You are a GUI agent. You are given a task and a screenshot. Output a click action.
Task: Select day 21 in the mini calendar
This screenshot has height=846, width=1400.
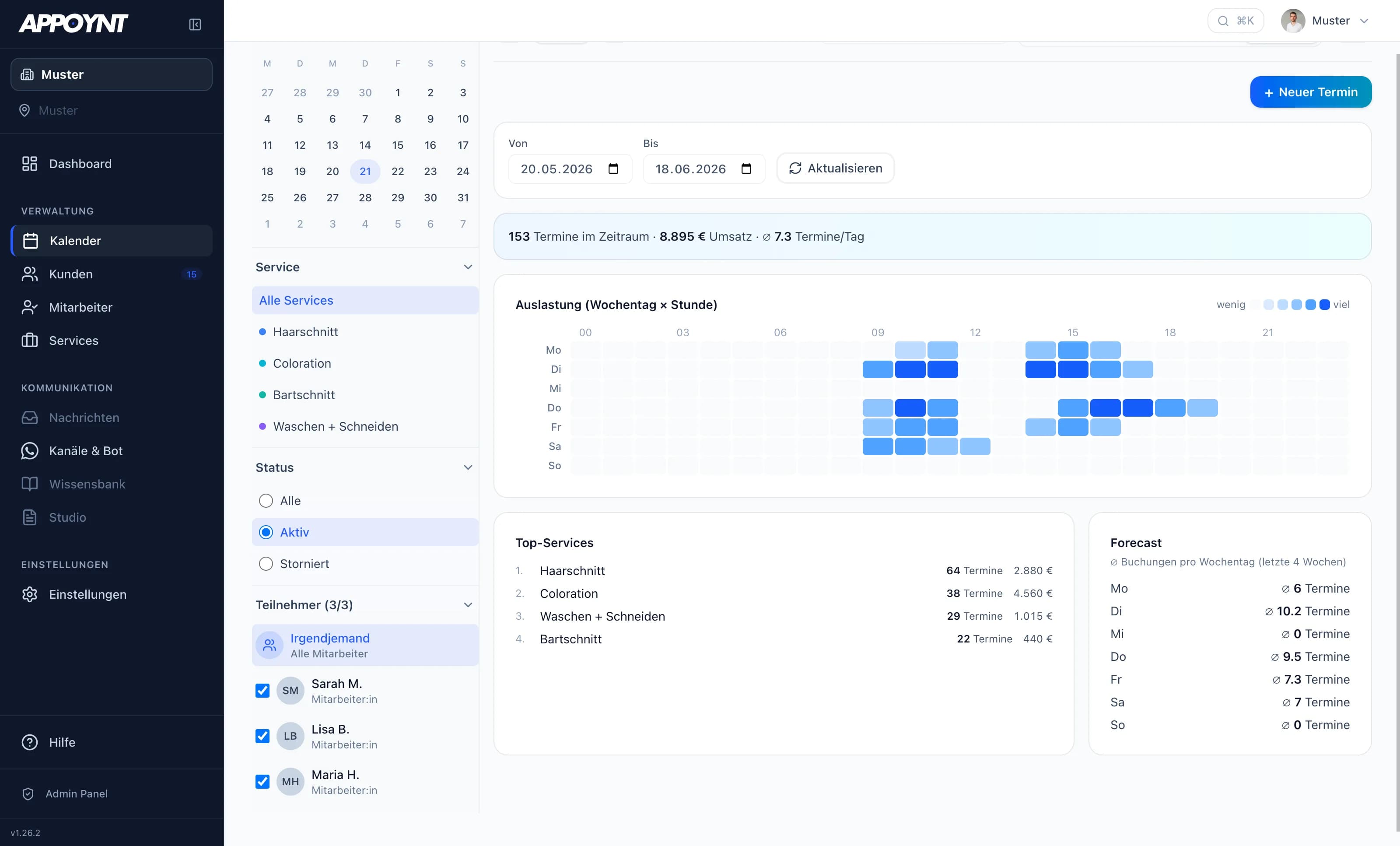pyautogui.click(x=365, y=171)
